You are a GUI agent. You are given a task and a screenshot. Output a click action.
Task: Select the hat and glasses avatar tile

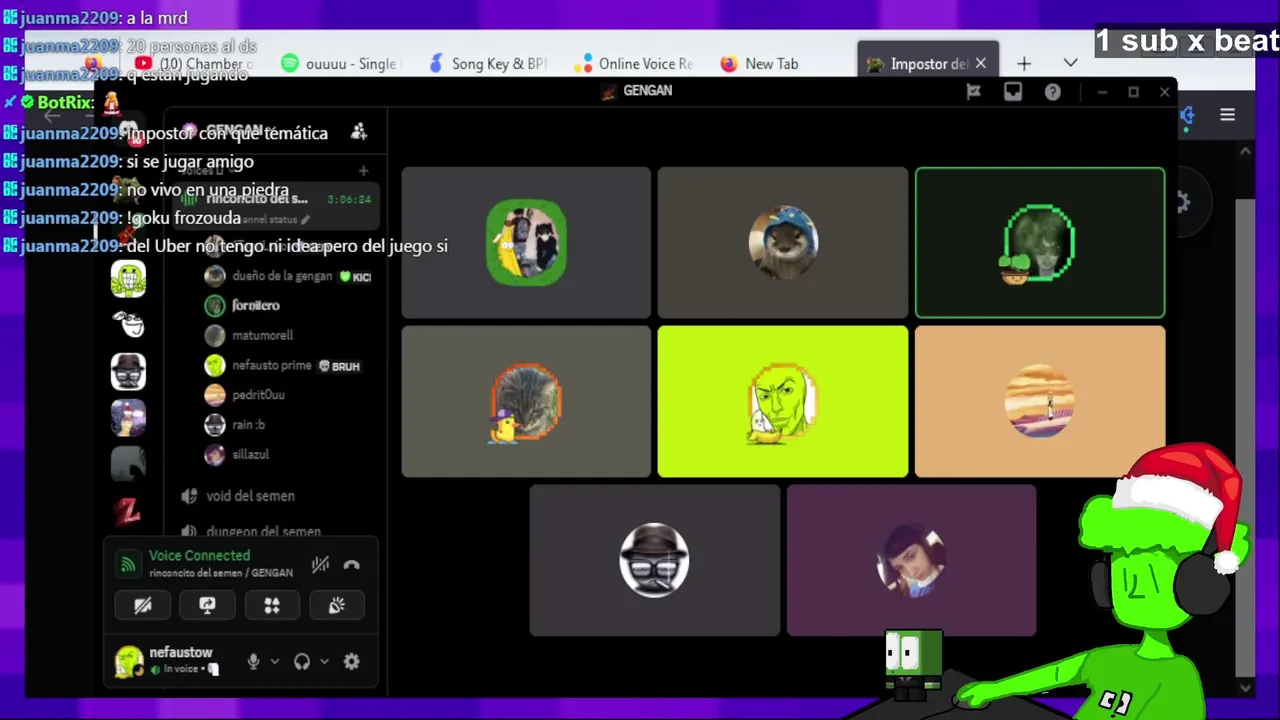click(x=655, y=560)
